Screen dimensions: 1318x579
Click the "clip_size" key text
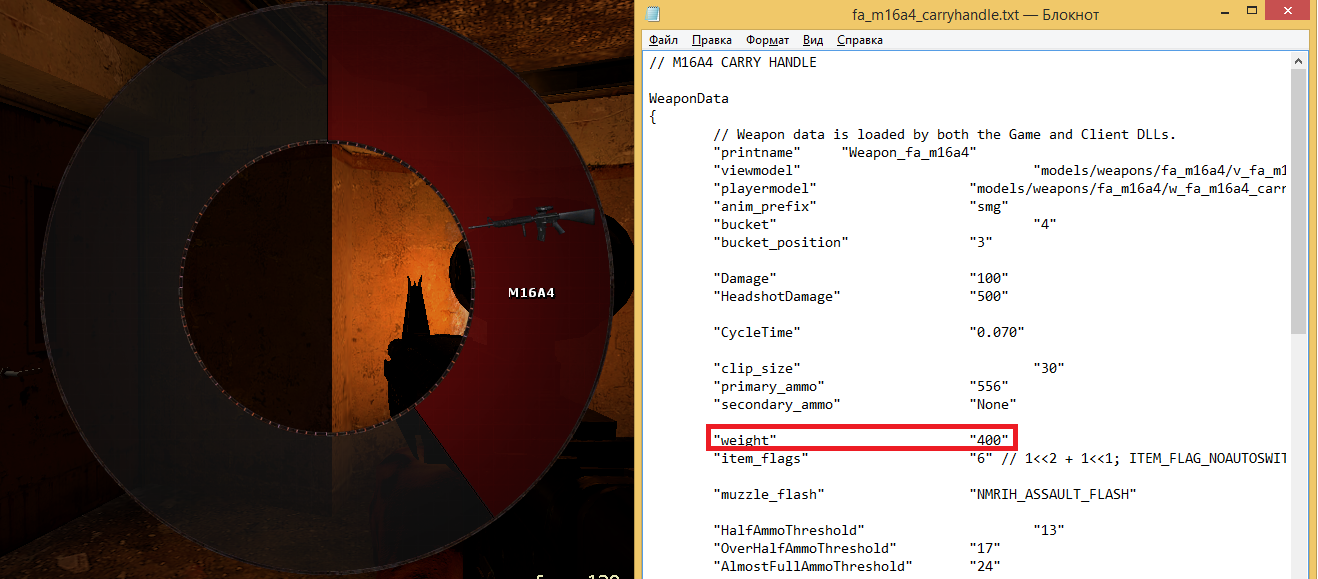pos(757,368)
